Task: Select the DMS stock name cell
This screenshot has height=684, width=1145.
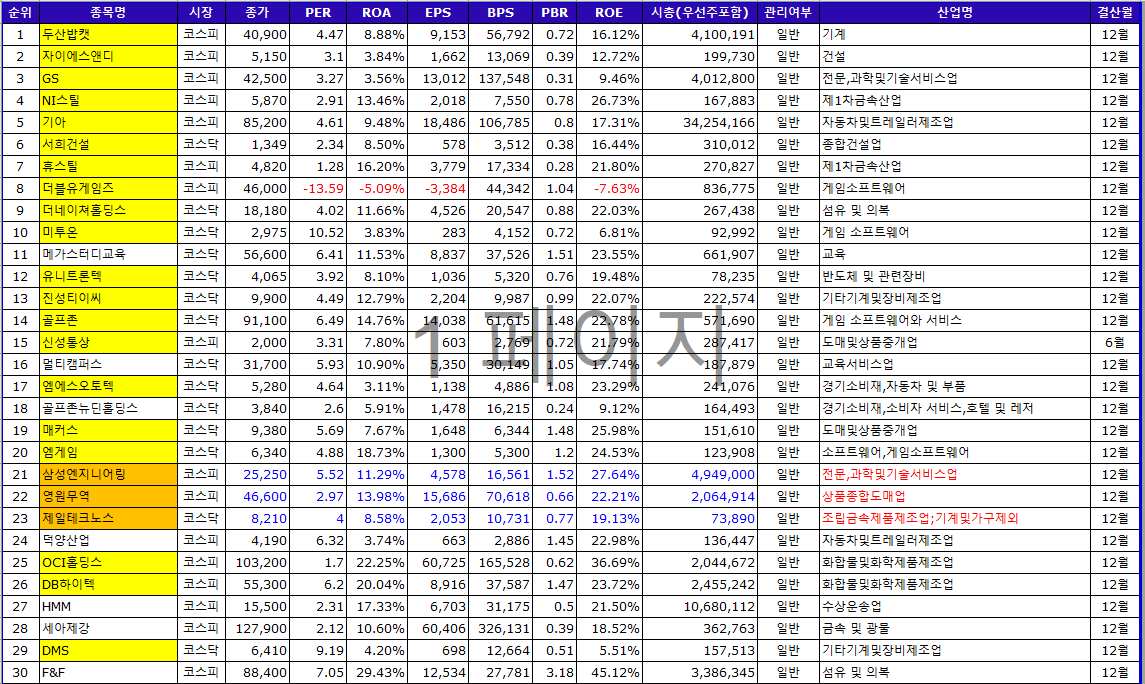Action: (x=108, y=650)
